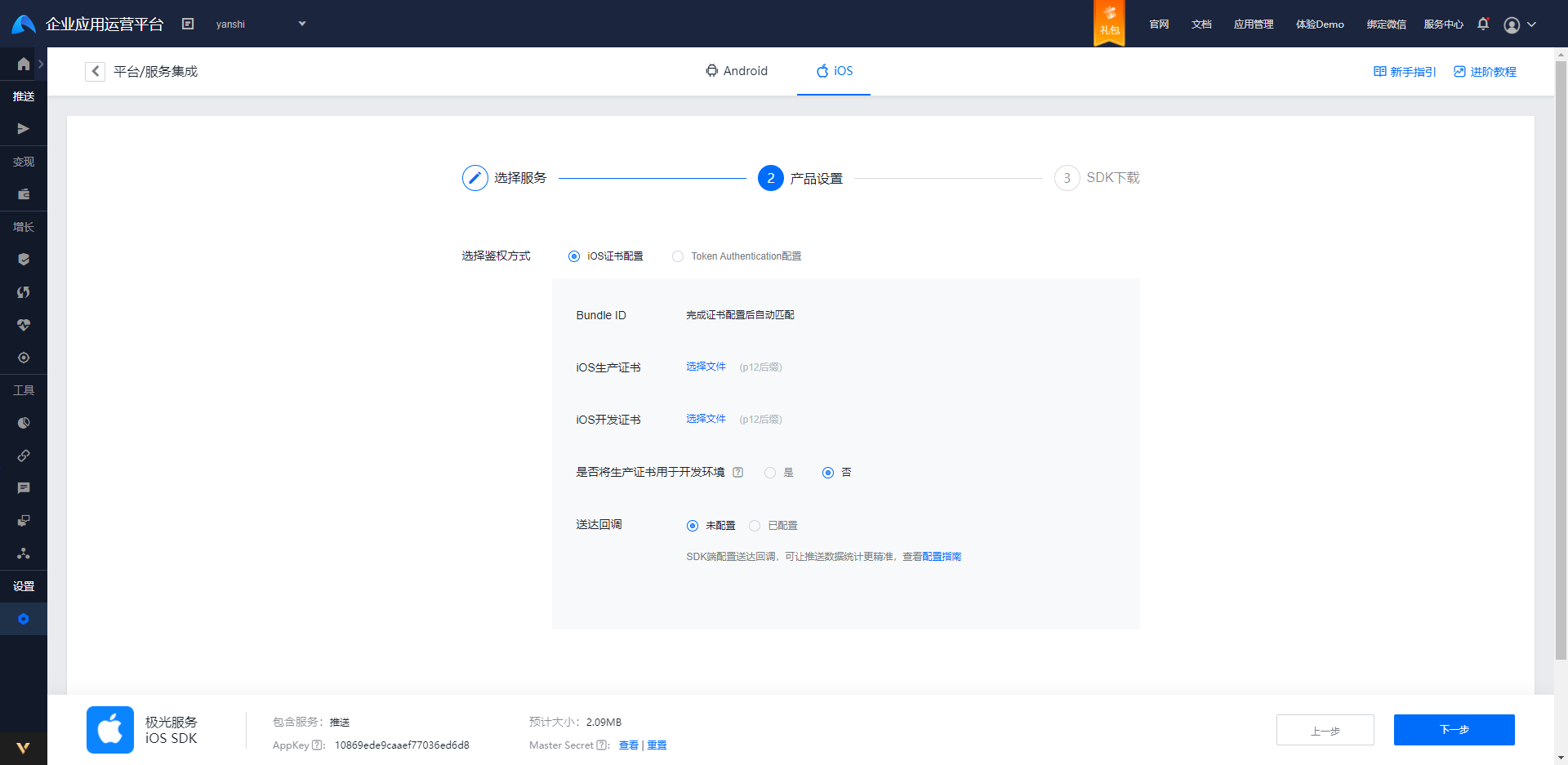Screen dimensions: 1568x765
Task: Open the link tool icon under 工具
Action: 23,456
